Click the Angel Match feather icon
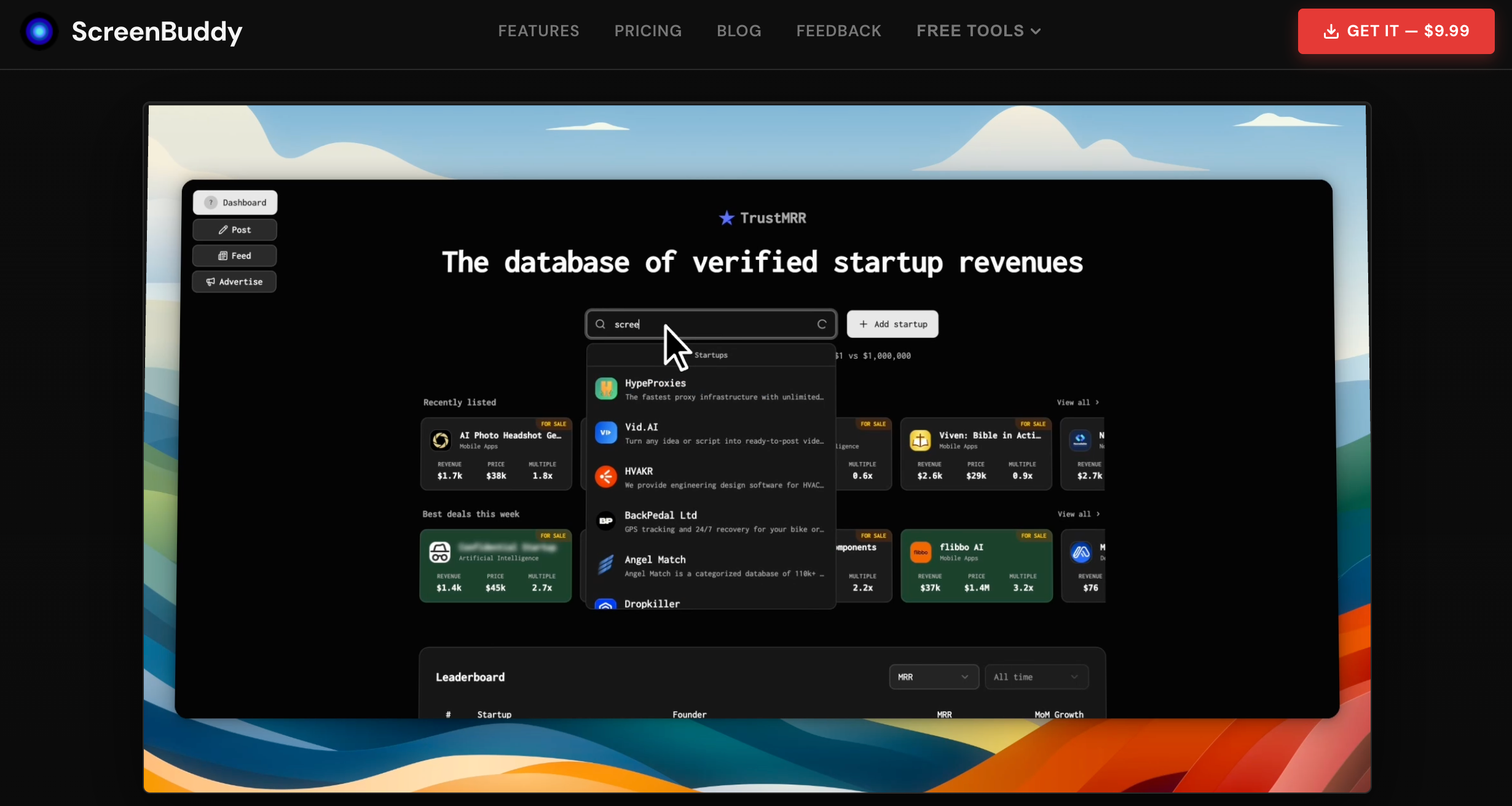The height and width of the screenshot is (806, 1512). coord(606,565)
